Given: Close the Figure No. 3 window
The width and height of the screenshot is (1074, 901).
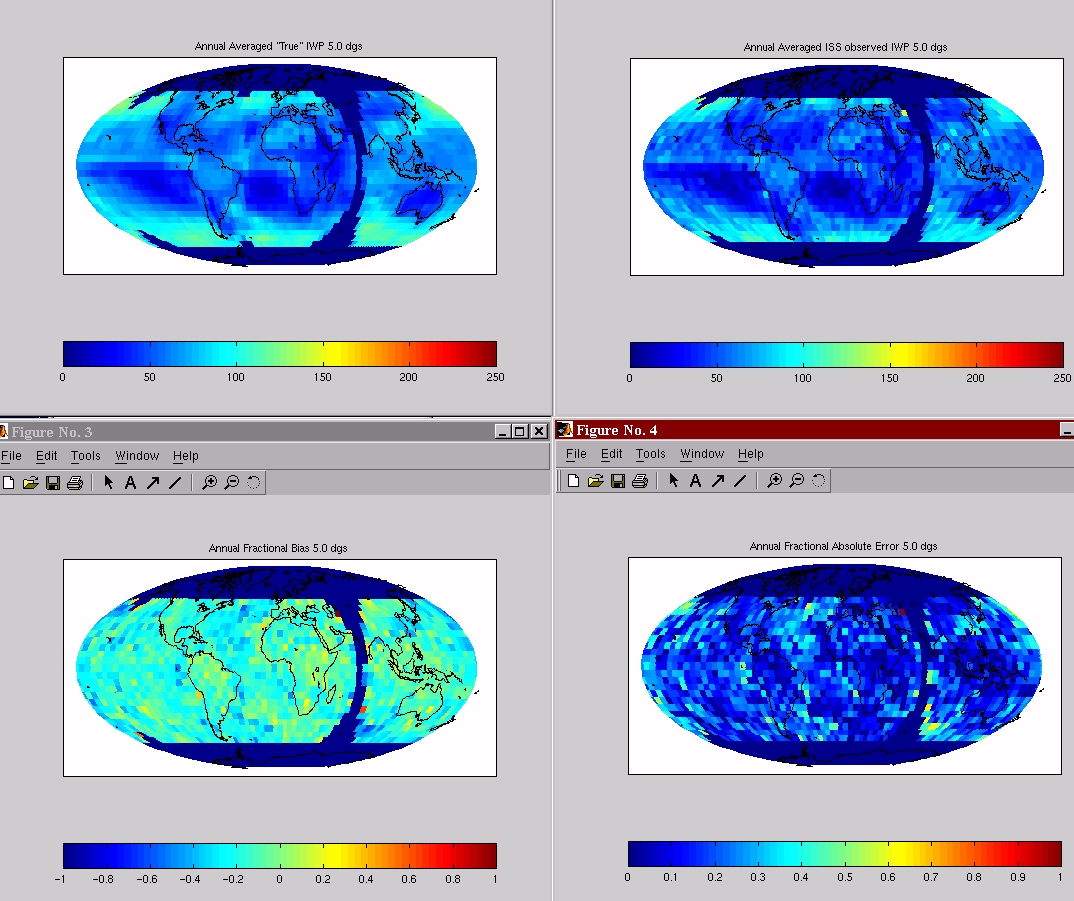Looking at the screenshot, I should click(539, 432).
